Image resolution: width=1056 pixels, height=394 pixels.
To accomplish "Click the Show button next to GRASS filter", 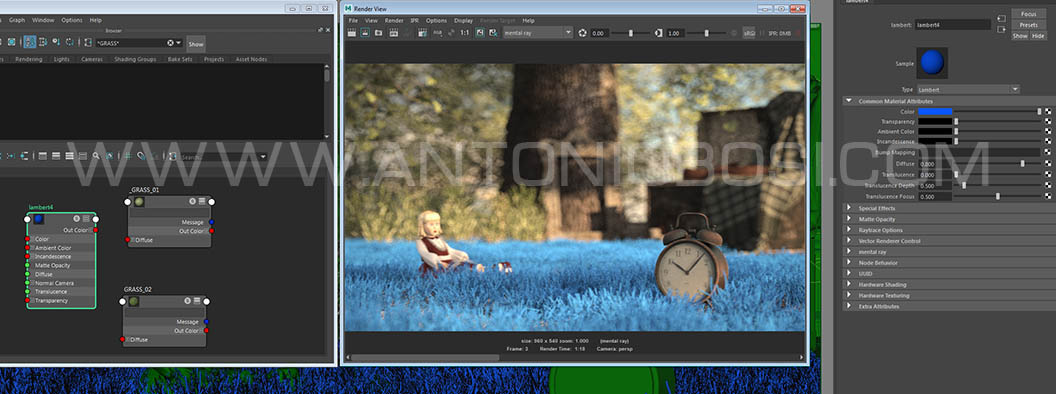I will tap(196, 44).
